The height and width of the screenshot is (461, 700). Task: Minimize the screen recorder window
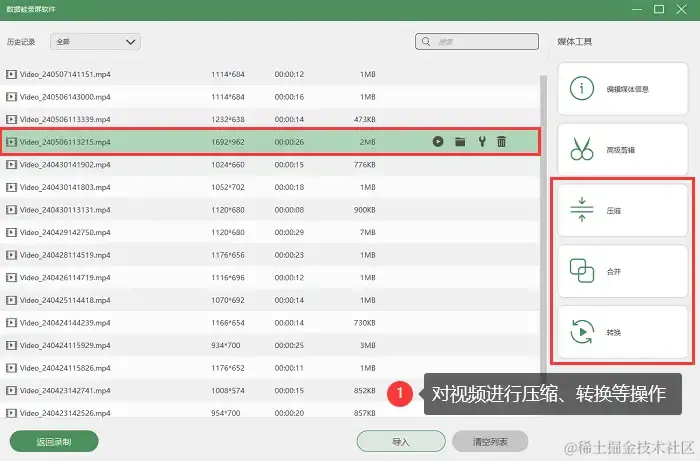637,9
